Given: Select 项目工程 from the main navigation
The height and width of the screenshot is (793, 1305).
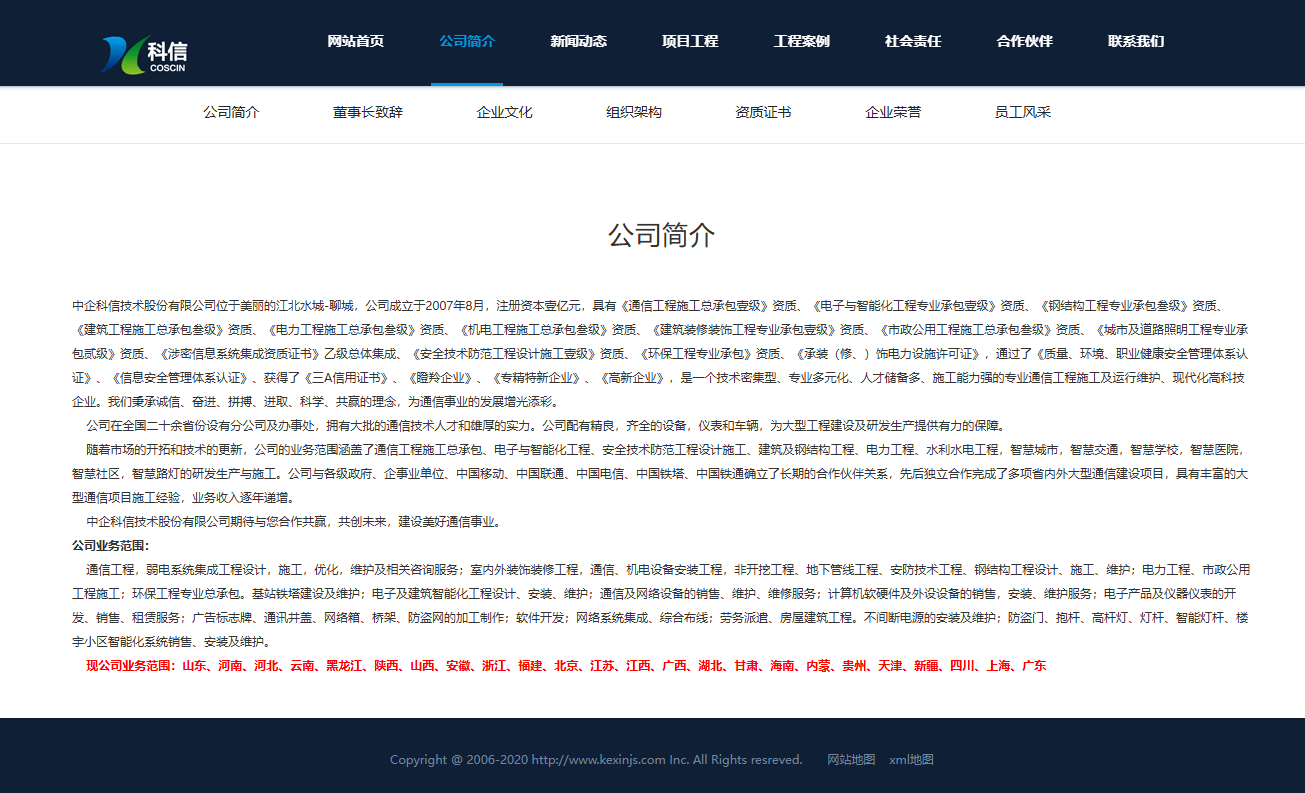Looking at the screenshot, I should pyautogui.click(x=690, y=42).
